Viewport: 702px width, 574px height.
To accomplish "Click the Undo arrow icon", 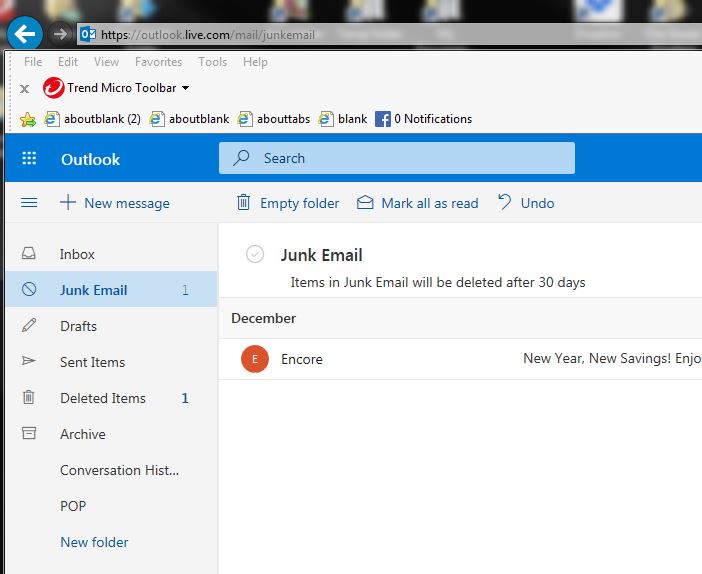I will tap(505, 202).
